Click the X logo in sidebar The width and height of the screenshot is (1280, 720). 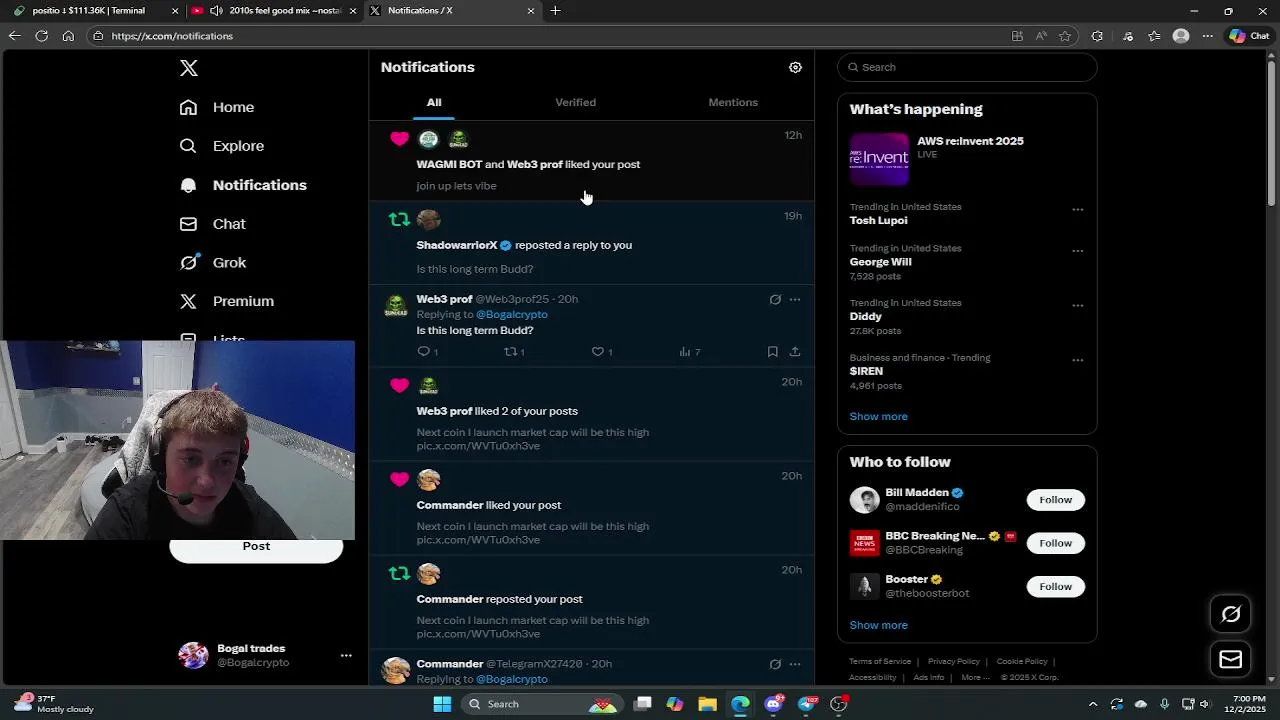[x=188, y=68]
